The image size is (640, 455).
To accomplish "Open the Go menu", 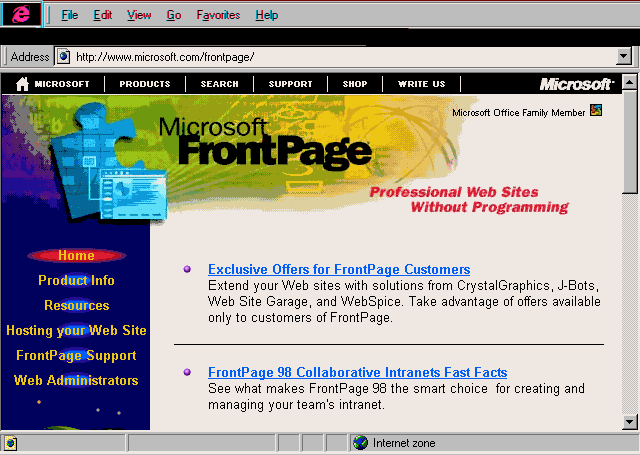I will [173, 15].
